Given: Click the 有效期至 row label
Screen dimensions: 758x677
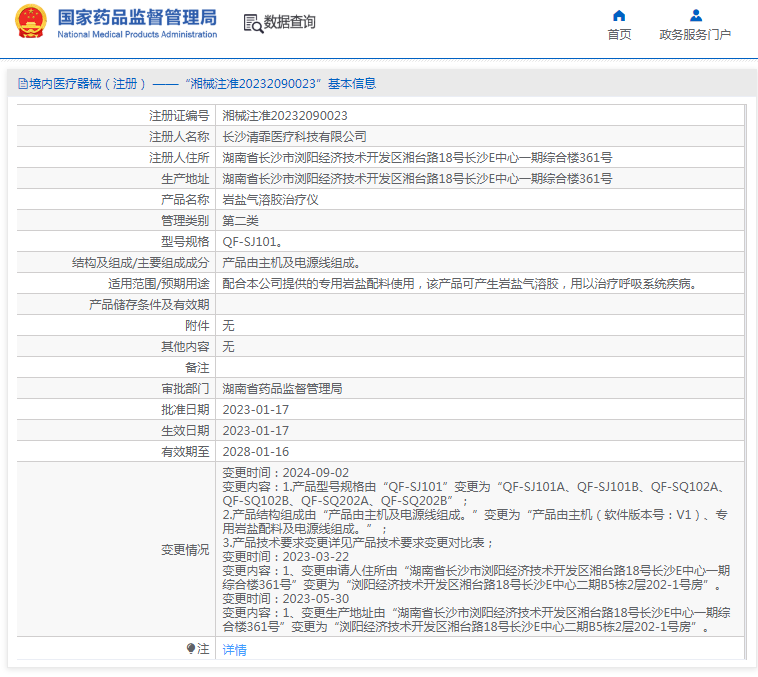Looking at the screenshot, I should pyautogui.click(x=185, y=452).
